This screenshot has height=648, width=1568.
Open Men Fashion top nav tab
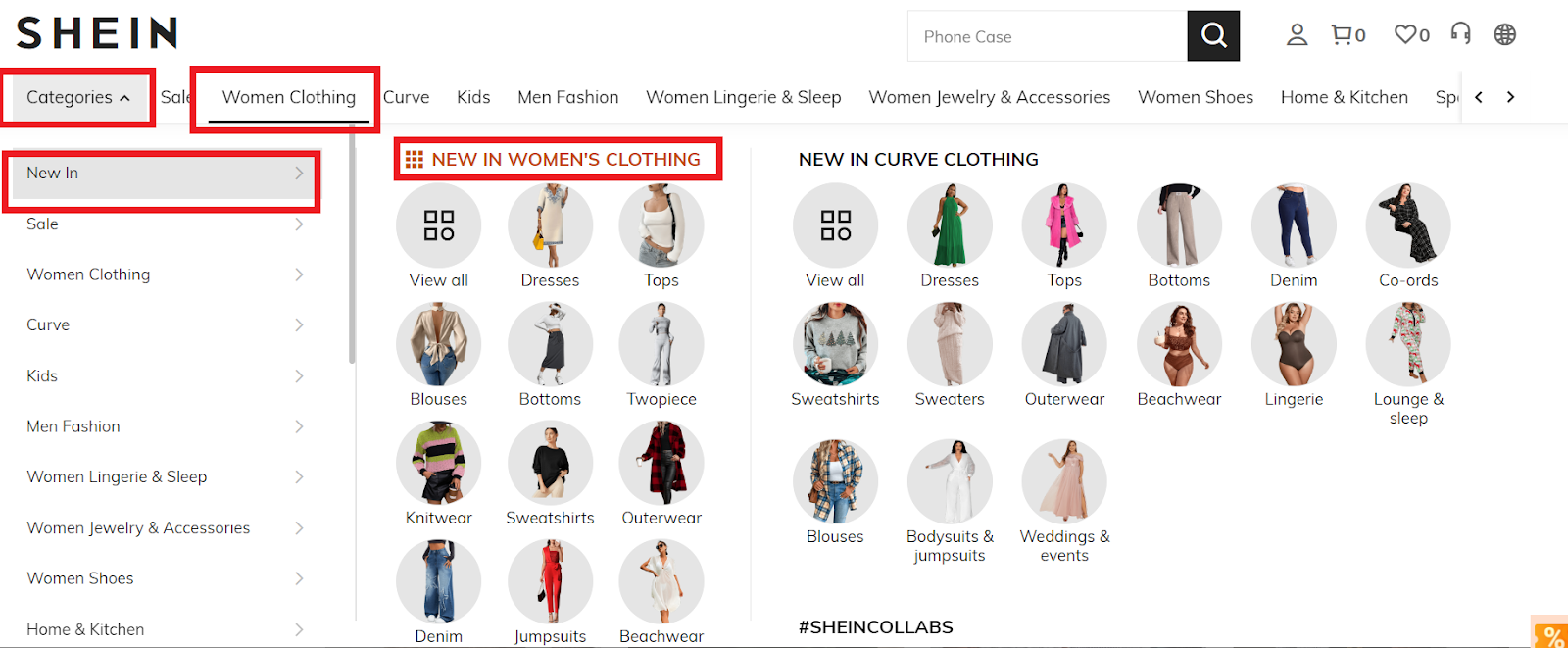(x=568, y=97)
